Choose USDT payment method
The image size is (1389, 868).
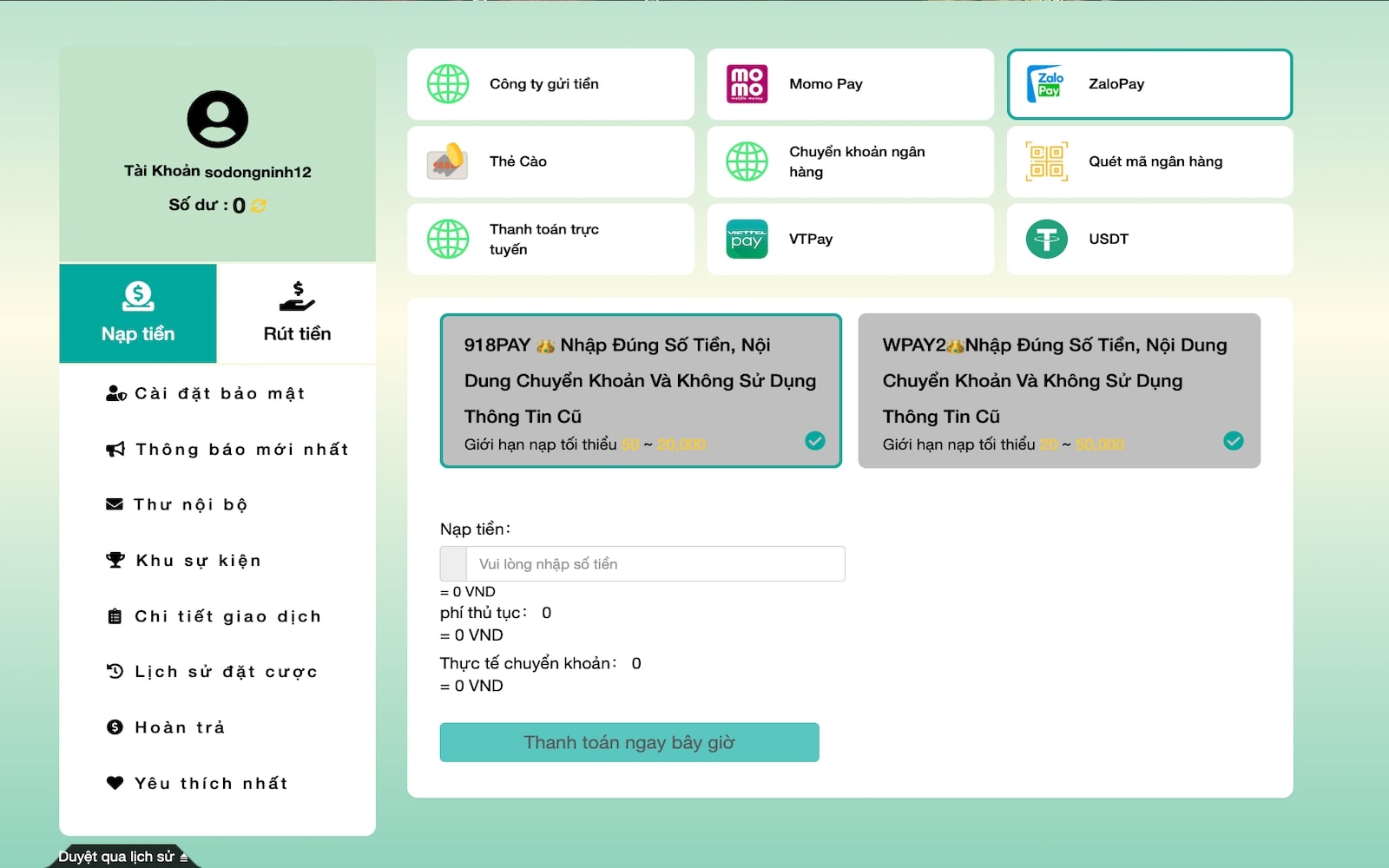click(1150, 240)
